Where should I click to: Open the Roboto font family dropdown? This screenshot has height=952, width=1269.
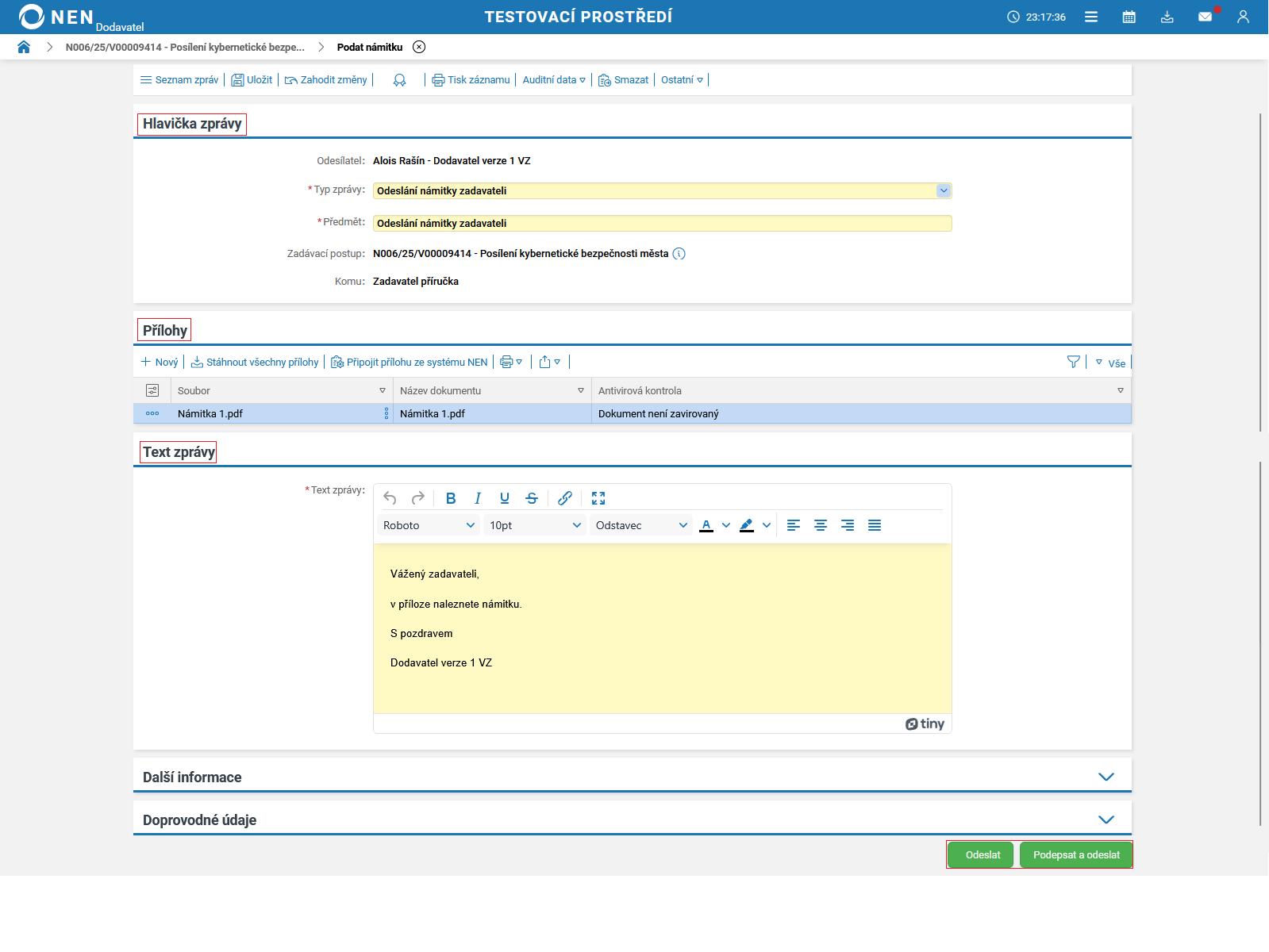point(429,525)
